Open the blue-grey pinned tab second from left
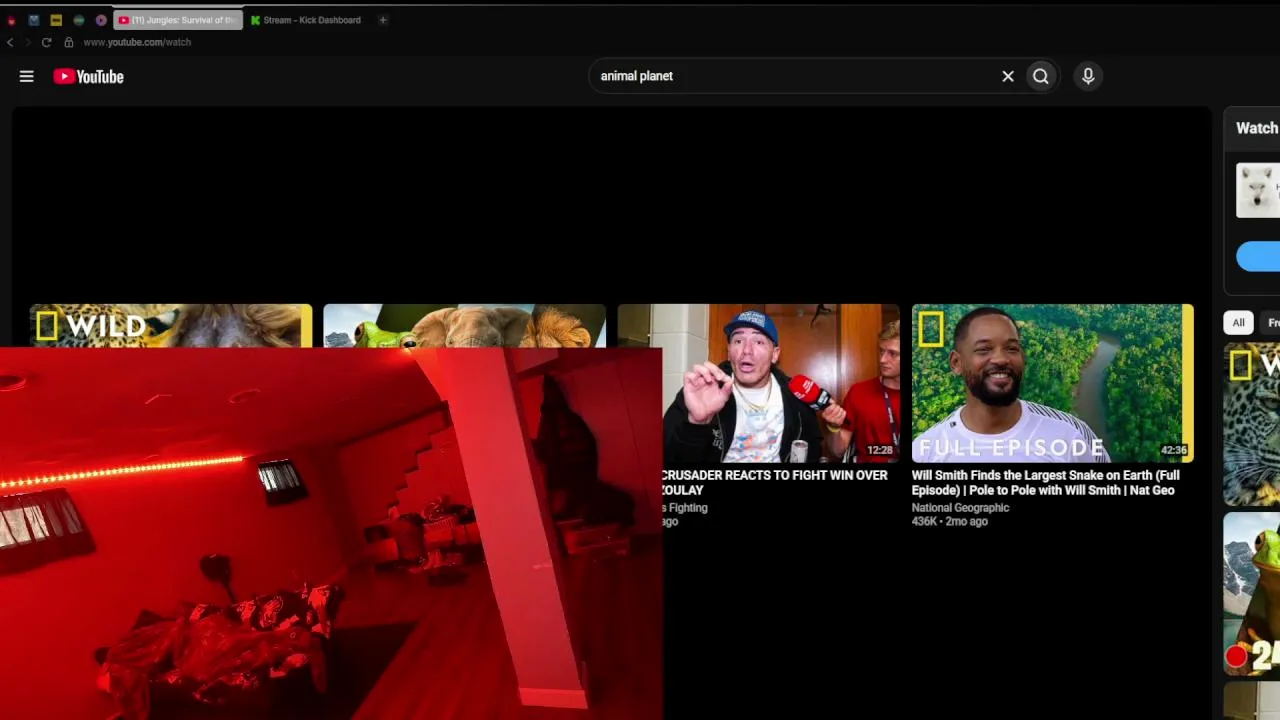The image size is (1280, 720). tap(34, 20)
